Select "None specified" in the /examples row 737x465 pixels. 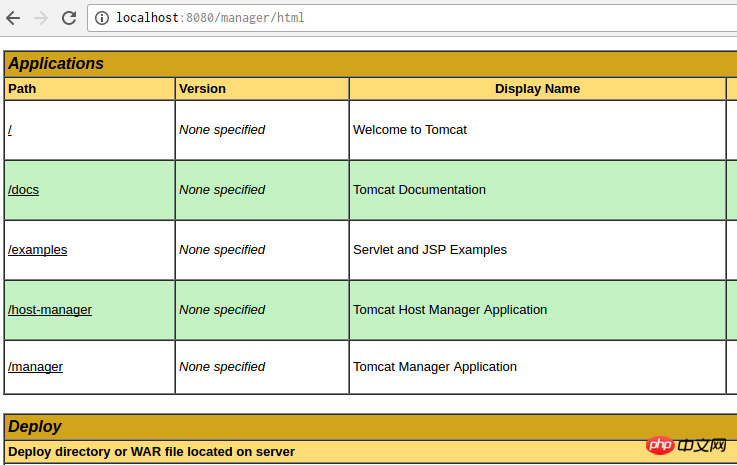pos(222,250)
